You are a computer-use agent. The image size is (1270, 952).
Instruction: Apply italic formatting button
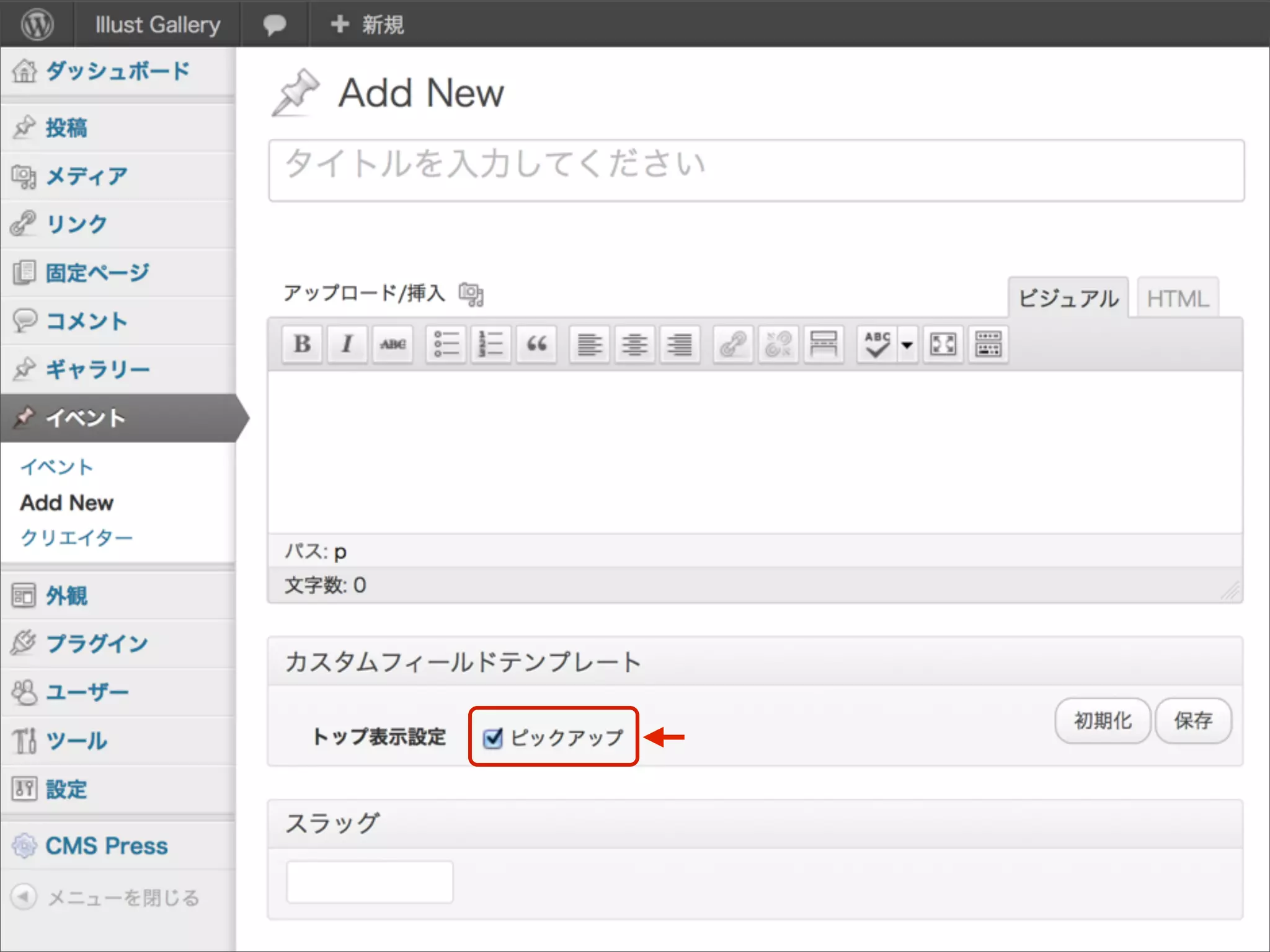(x=347, y=344)
